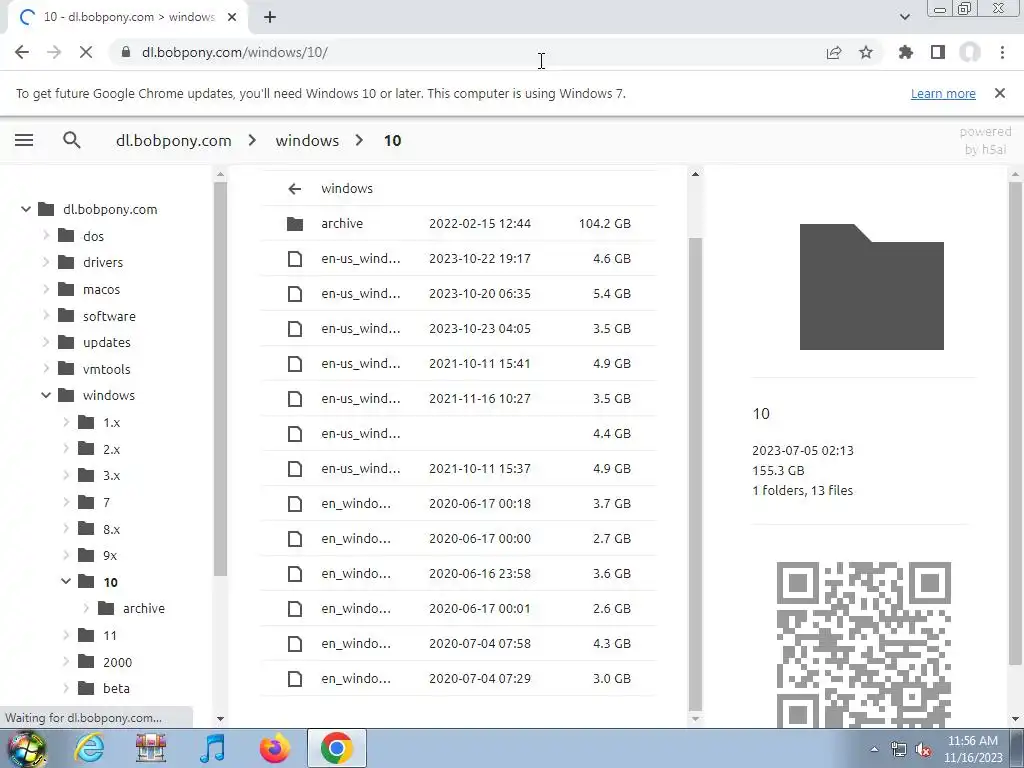
Task: Expand the software tree node
Action: 46,315
